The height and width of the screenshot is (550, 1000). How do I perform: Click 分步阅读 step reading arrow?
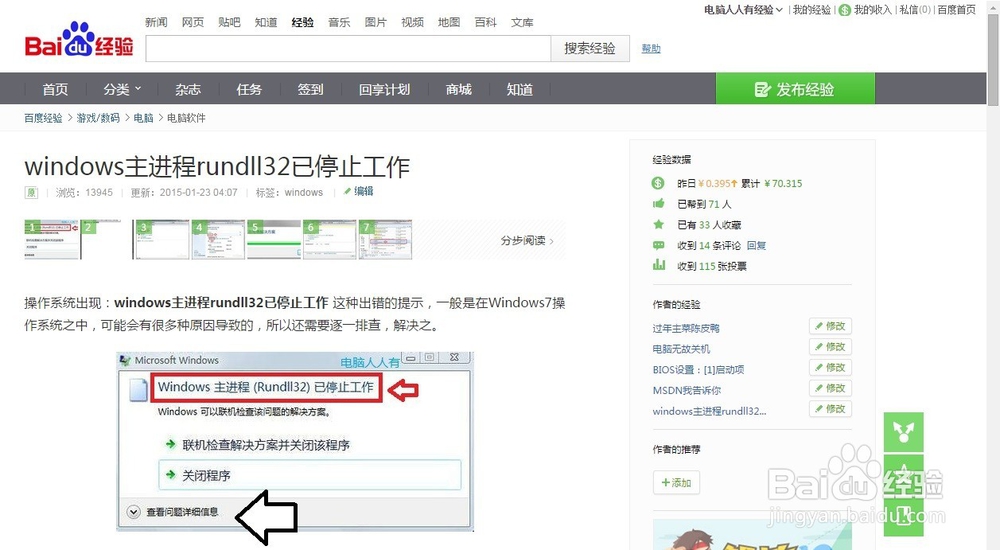[527, 241]
